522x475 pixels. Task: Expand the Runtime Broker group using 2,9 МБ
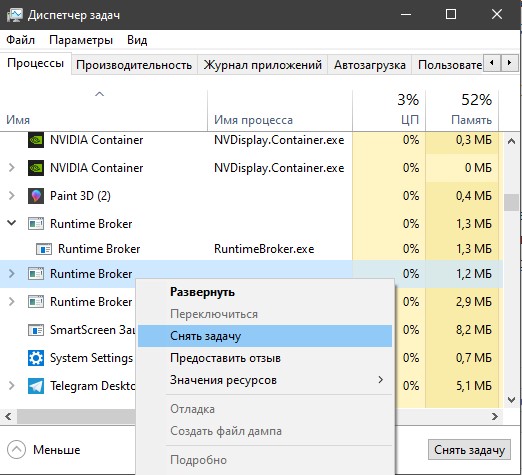point(11,302)
